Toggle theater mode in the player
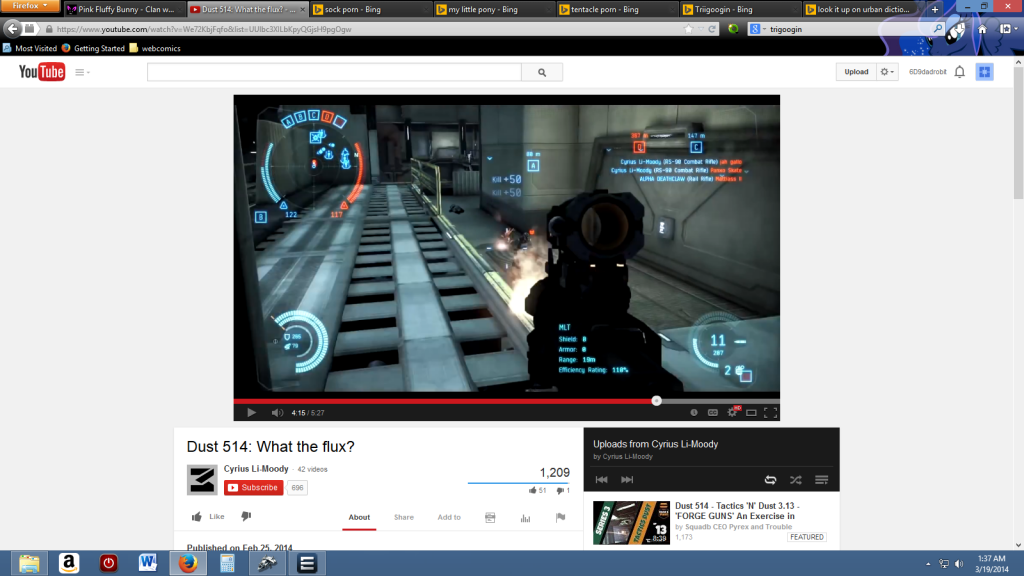 coord(752,413)
